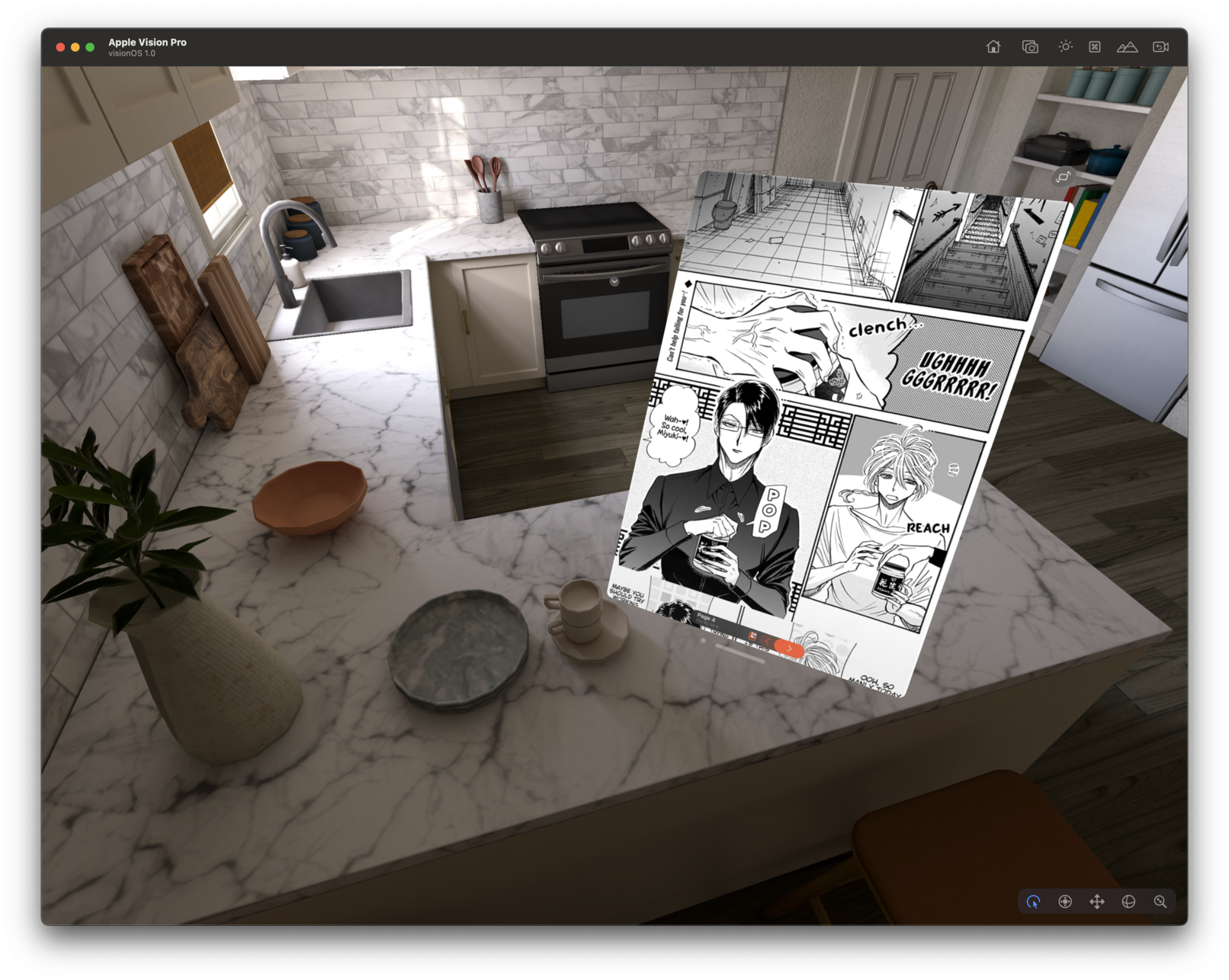Click the rotate icon above manga window
Image resolution: width=1229 pixels, height=980 pixels.
[1063, 178]
